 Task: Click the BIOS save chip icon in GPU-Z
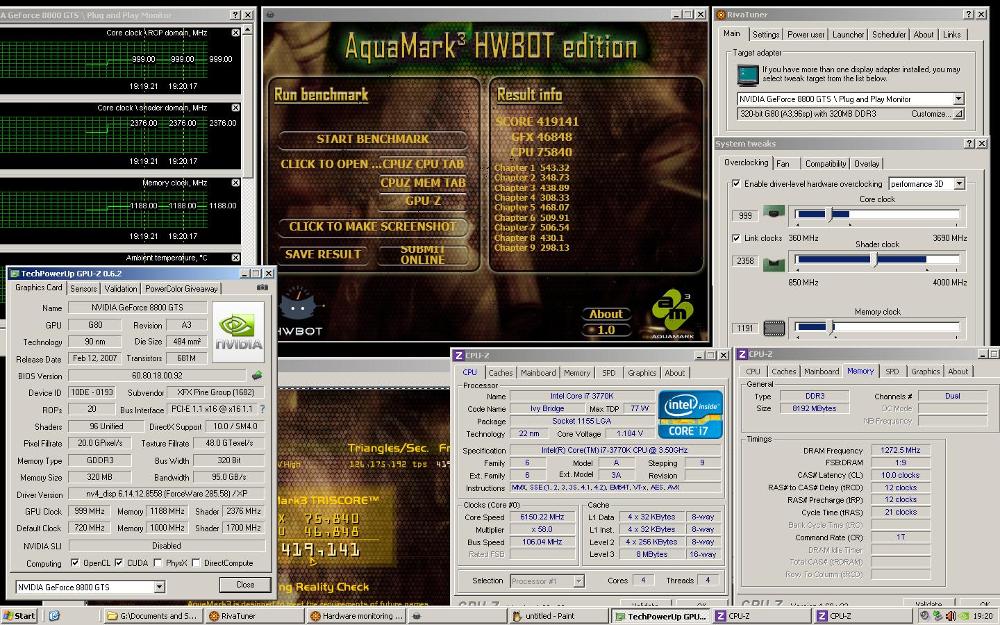(257, 375)
